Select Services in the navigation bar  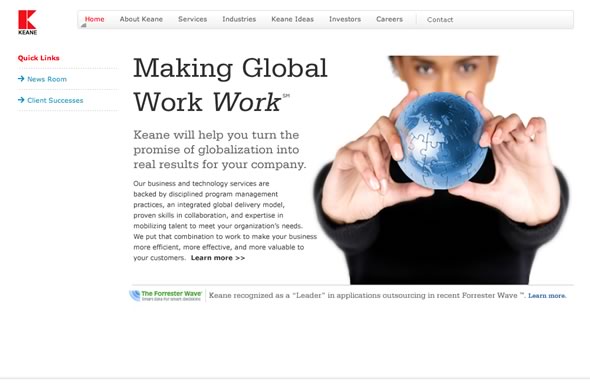(192, 19)
